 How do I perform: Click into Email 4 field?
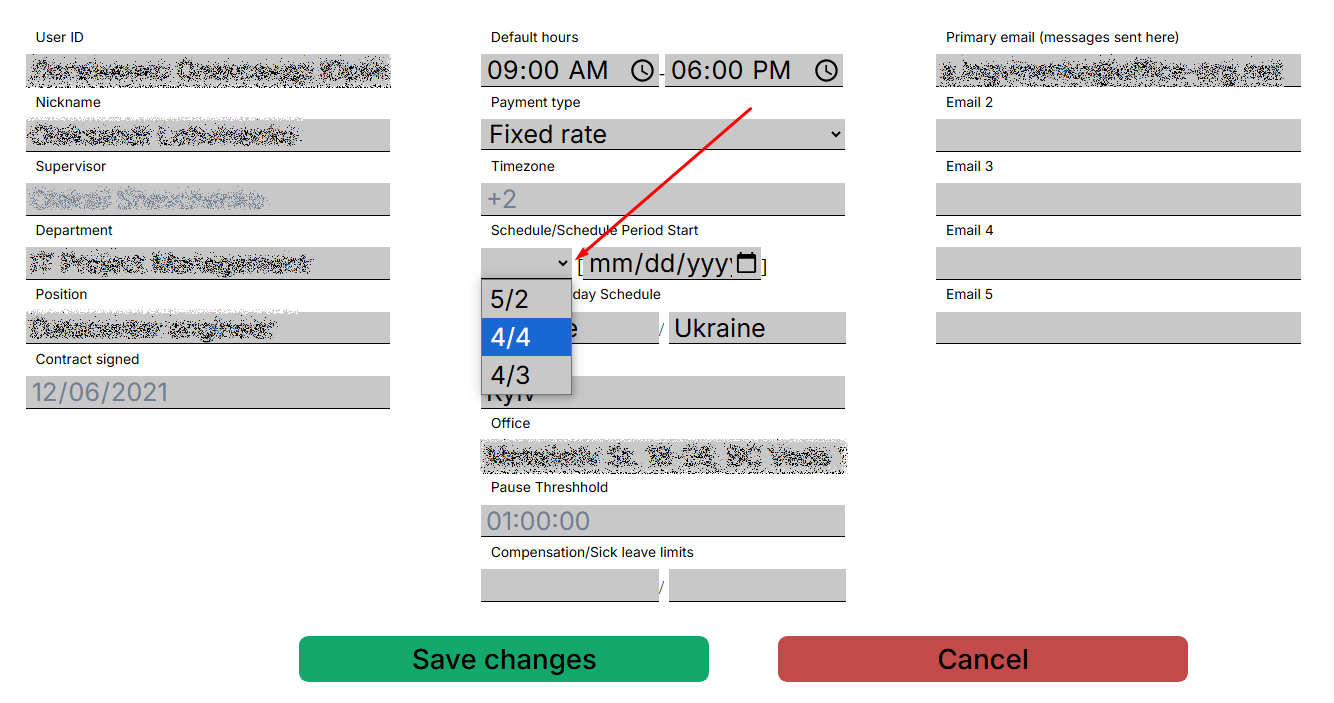pyautogui.click(x=1117, y=263)
